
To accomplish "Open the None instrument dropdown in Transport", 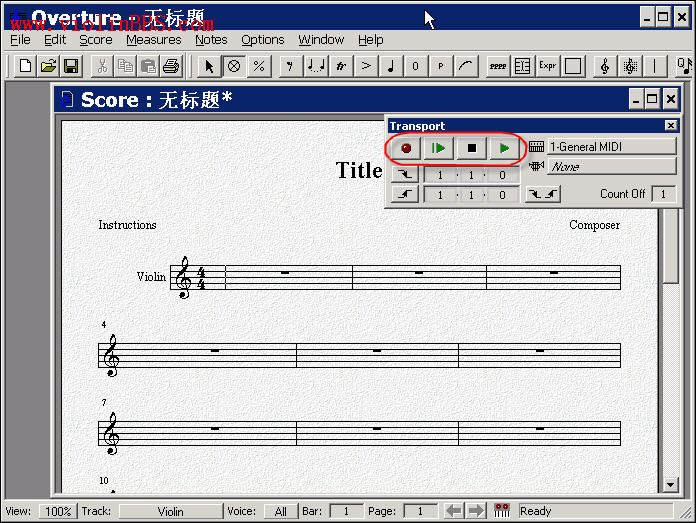I will [612, 166].
